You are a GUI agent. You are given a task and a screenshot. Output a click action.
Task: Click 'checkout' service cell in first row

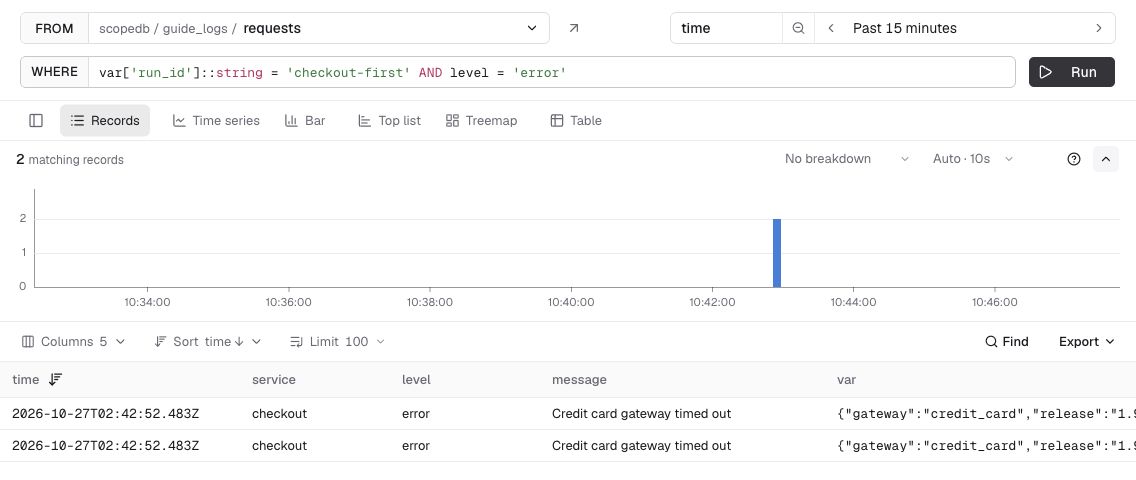[279, 414]
